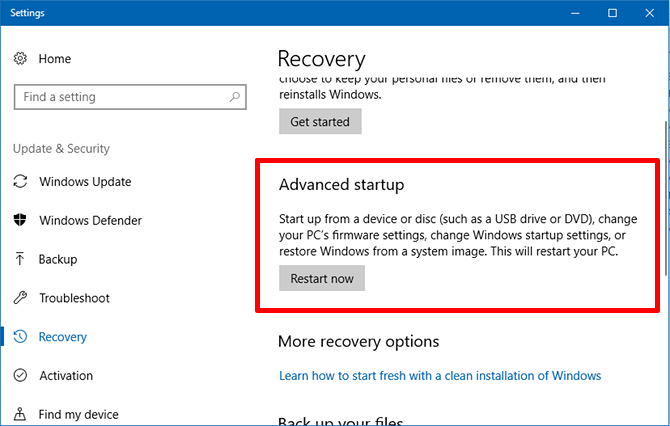Image resolution: width=670 pixels, height=426 pixels.
Task: Click the Backup up-arrow icon
Action: point(20,259)
